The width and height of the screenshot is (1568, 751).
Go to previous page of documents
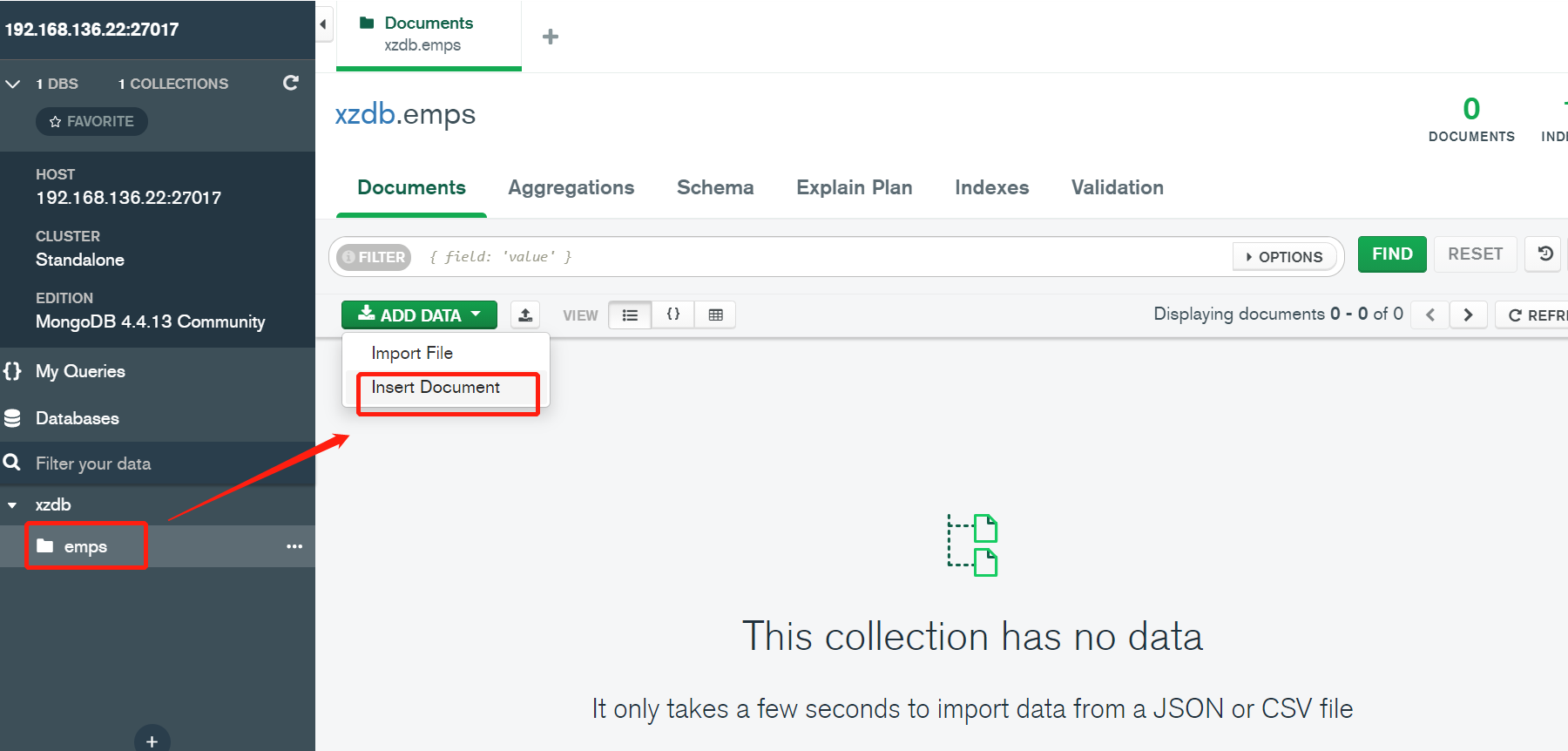point(1430,315)
